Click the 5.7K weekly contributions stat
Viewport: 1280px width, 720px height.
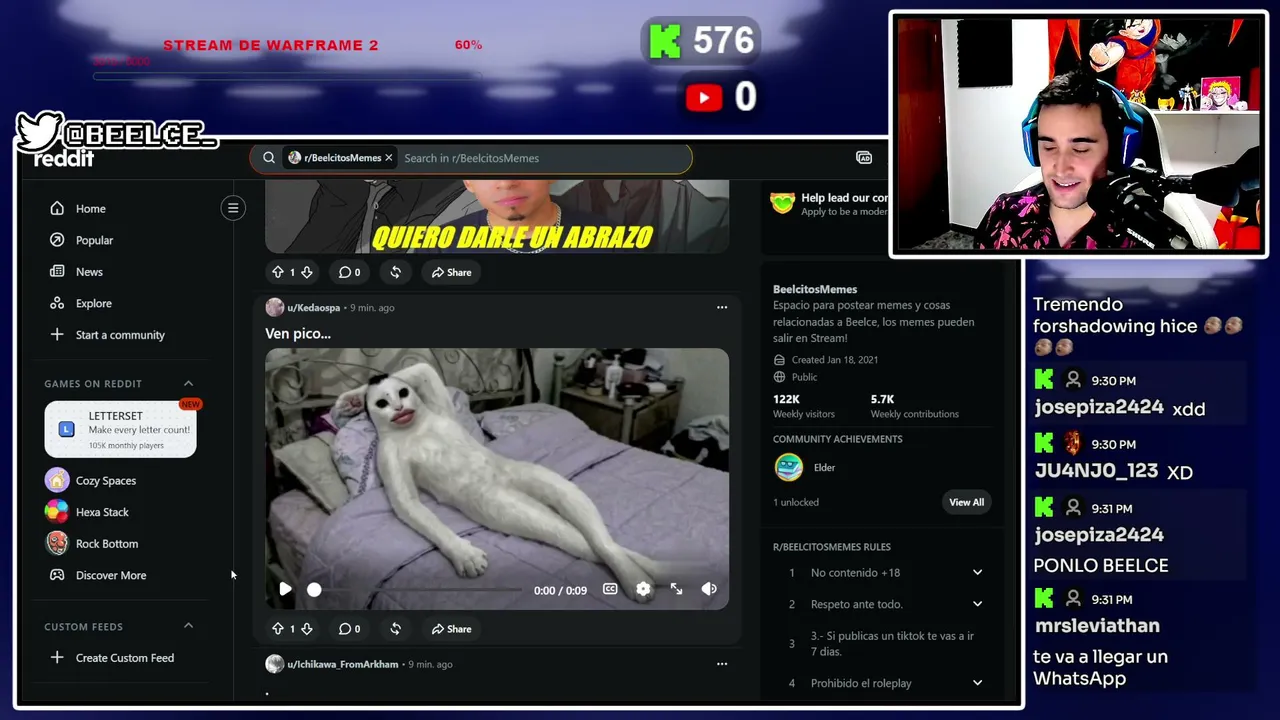point(915,406)
